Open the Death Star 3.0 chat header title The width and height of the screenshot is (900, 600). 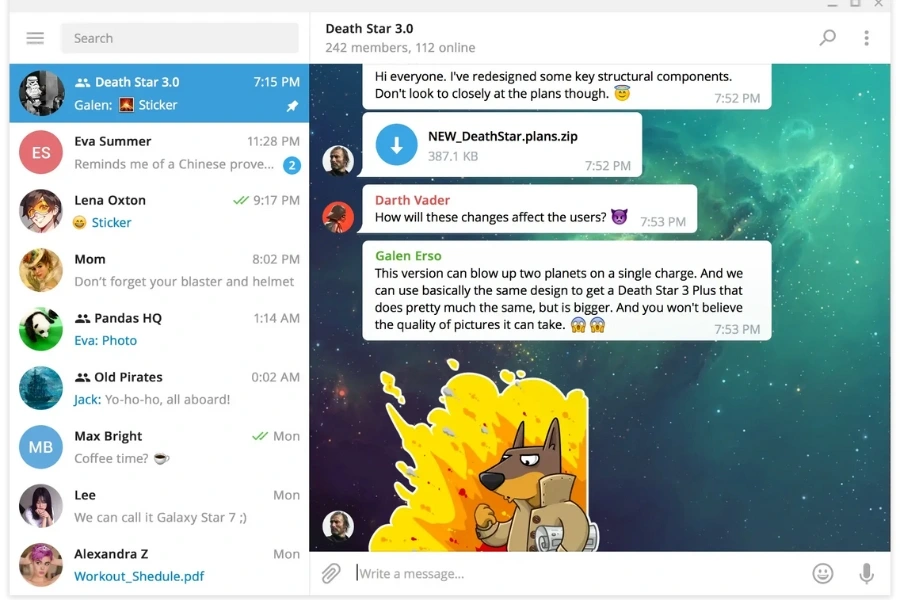pyautogui.click(x=369, y=28)
